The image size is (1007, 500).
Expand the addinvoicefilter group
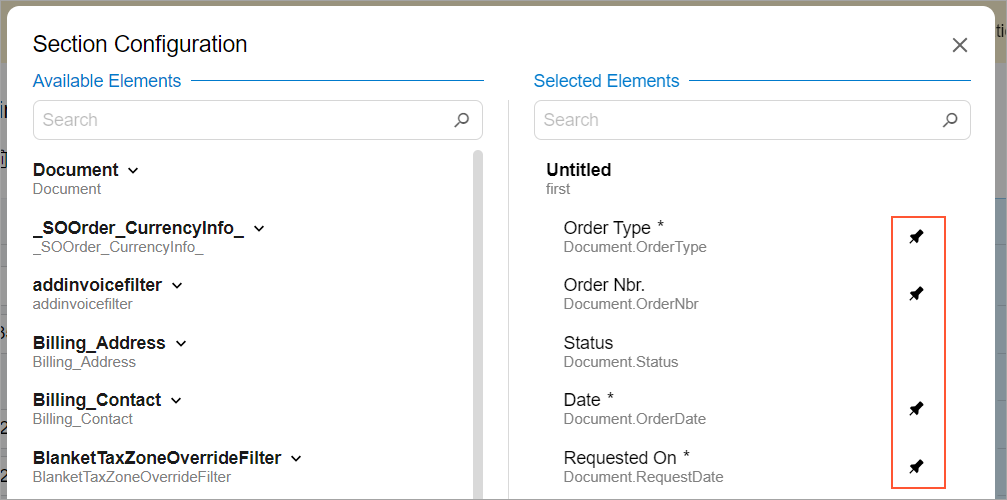(177, 285)
